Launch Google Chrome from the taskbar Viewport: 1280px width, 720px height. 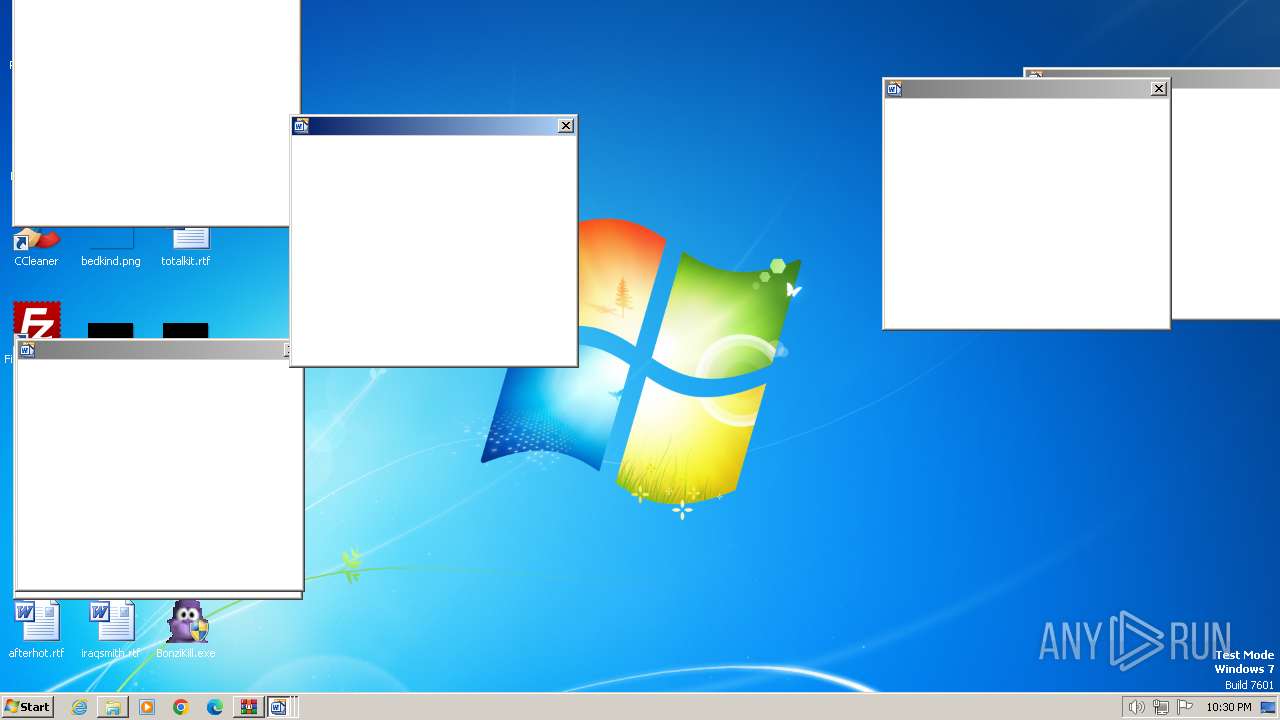coord(181,707)
